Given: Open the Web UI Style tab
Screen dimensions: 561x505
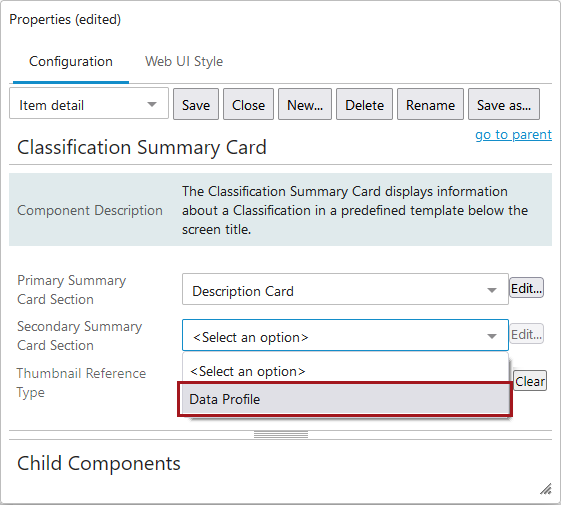Looking at the screenshot, I should (184, 62).
